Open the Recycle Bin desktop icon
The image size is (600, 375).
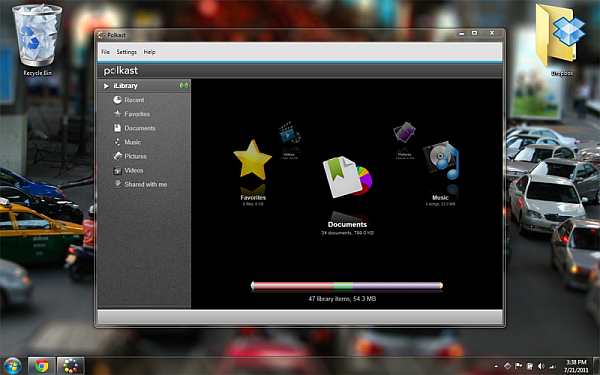coord(37,40)
